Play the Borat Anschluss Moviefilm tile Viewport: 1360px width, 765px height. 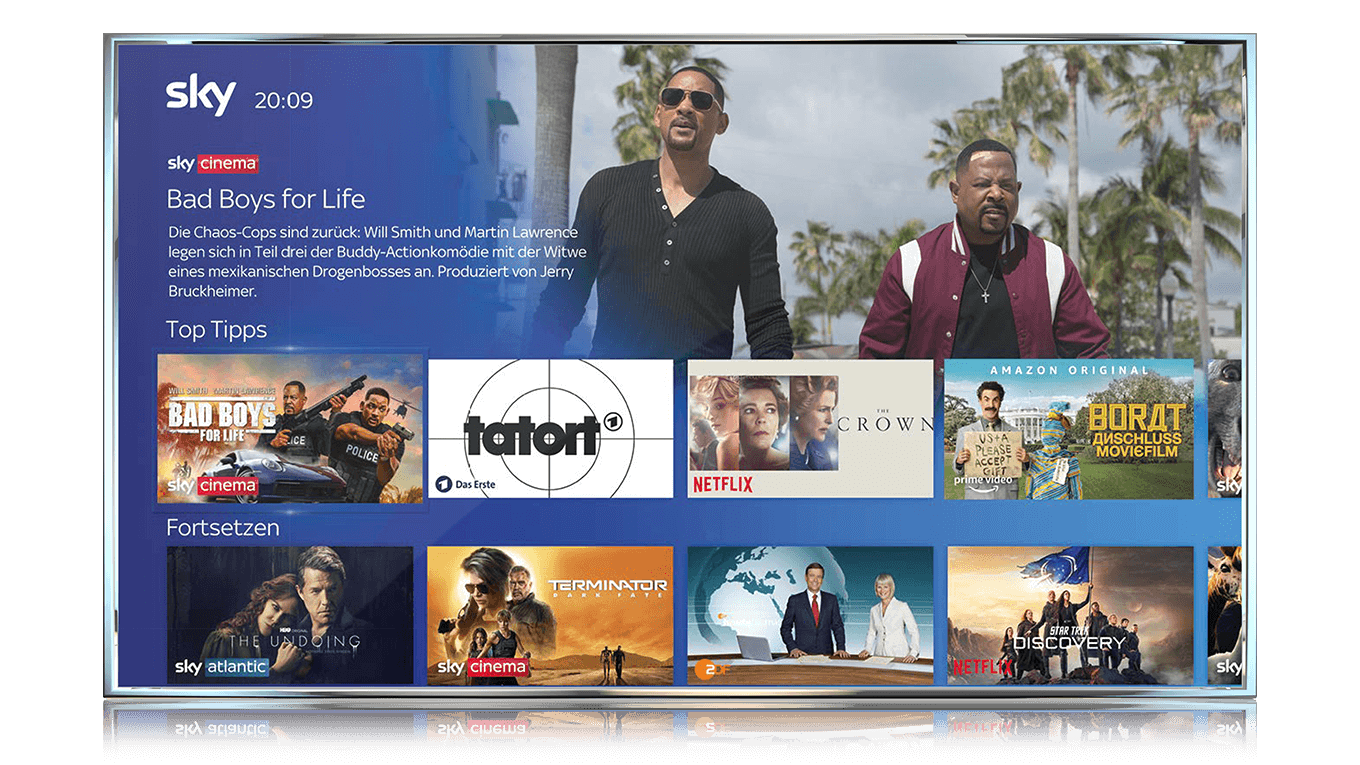[x=1068, y=429]
